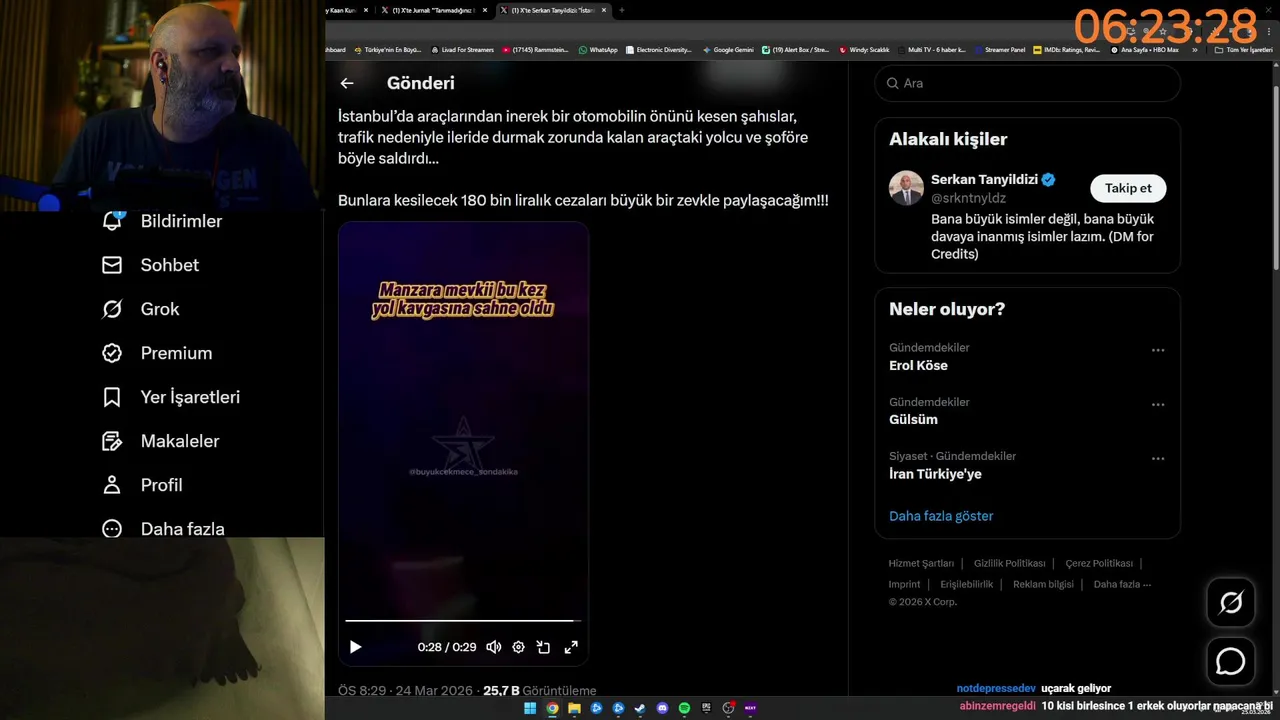The width and height of the screenshot is (1280, 720).
Task: Open the Windows Start menu
Action: click(x=530, y=708)
